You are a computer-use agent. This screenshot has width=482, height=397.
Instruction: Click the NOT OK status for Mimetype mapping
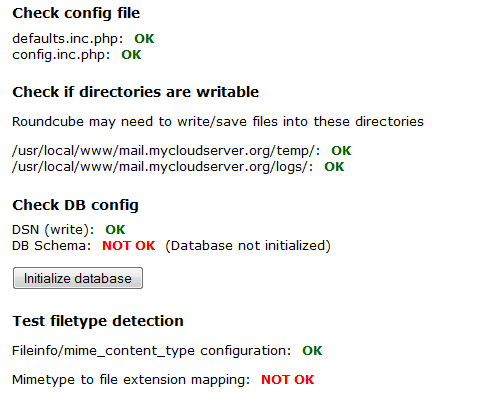click(x=288, y=380)
